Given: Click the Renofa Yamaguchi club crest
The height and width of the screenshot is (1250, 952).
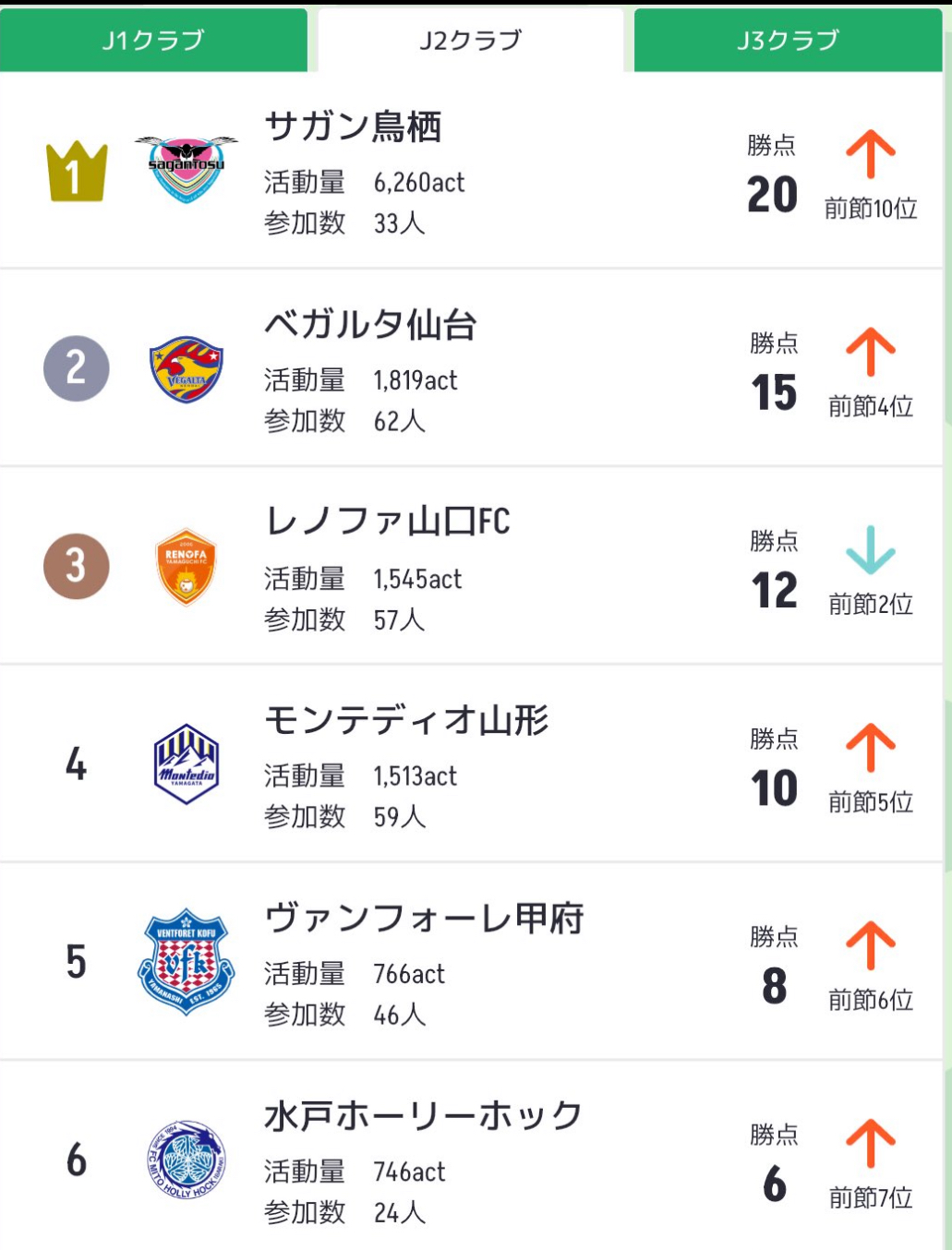Looking at the screenshot, I should 186,567.
